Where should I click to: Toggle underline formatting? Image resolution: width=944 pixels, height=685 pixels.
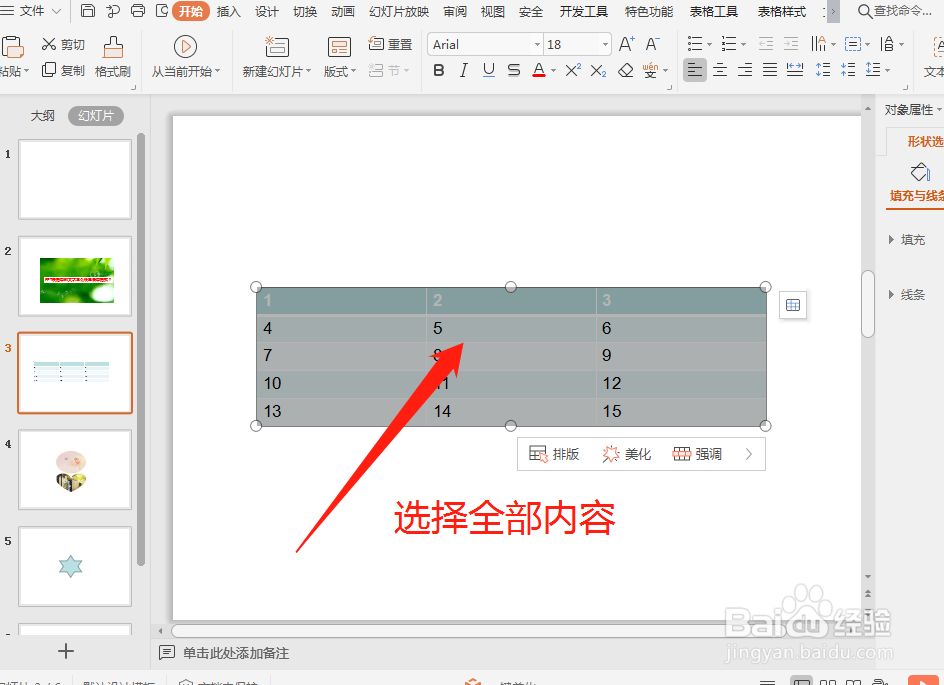point(490,70)
